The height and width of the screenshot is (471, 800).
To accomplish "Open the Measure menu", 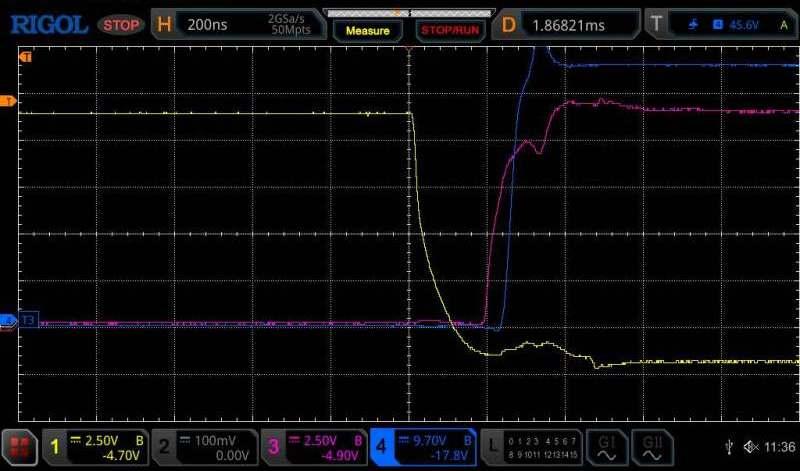I will 367,31.
